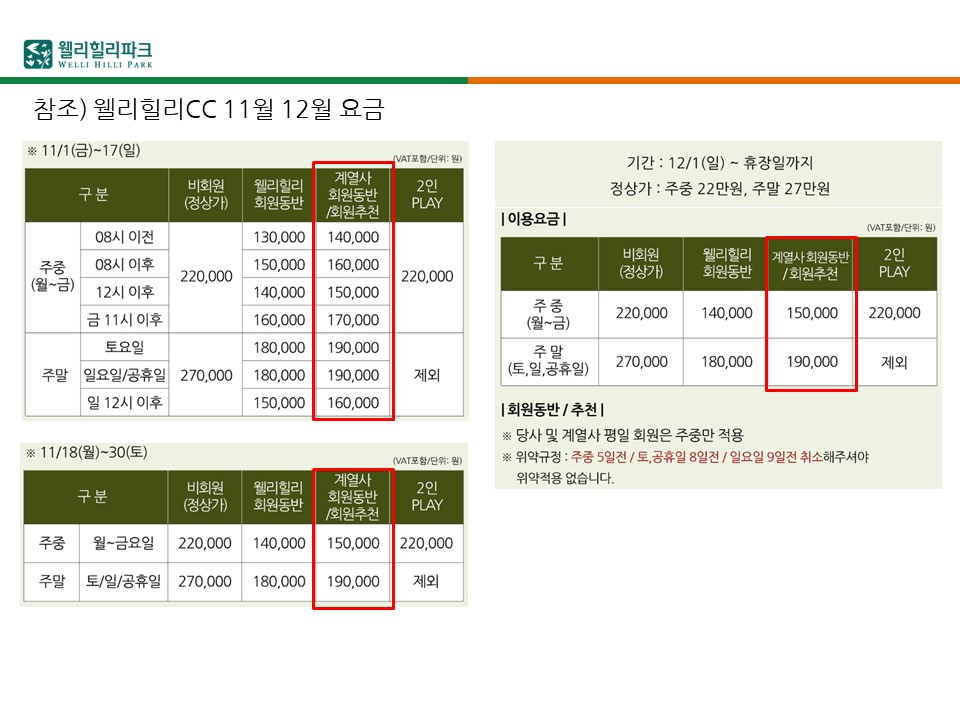Select '당사 및 계열사 평일 회원은 주중만 적용' note
Image resolution: width=960 pixels, height=720 pixels.
pyautogui.click(x=623, y=435)
